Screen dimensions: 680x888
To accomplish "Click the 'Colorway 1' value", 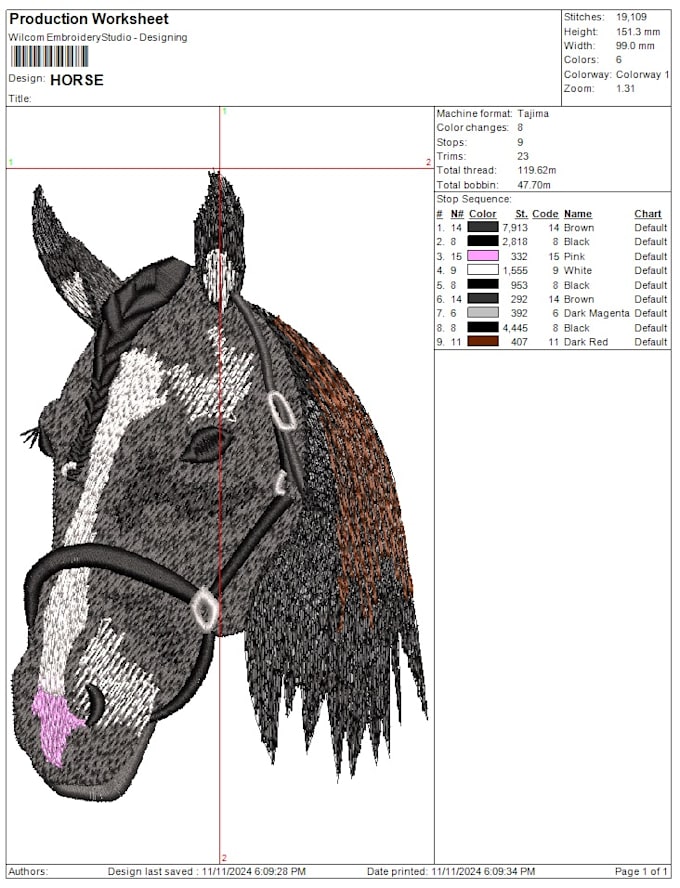I will point(643,74).
